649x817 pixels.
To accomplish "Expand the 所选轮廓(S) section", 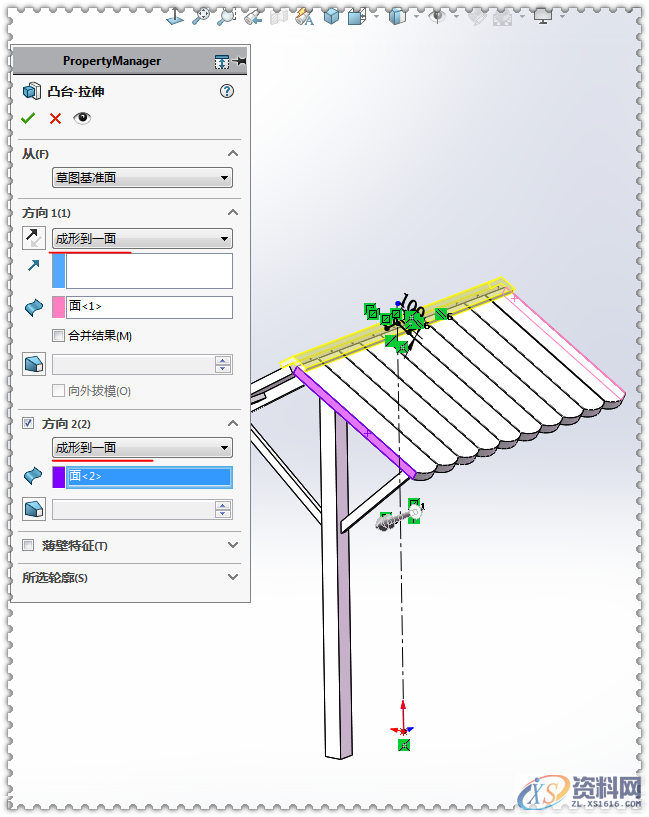I will [233, 577].
